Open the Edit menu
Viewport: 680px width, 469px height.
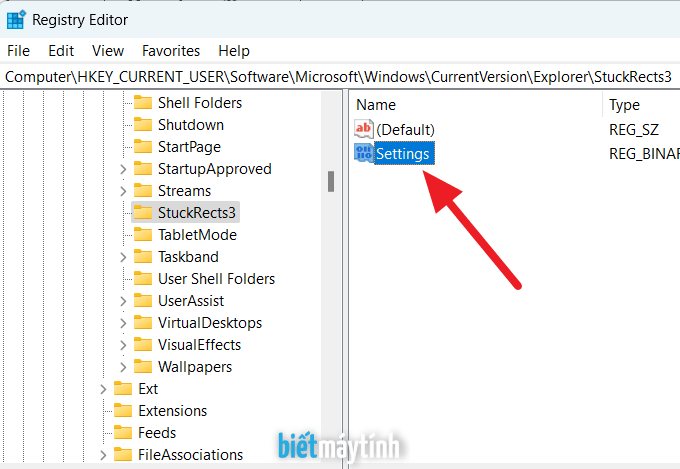click(61, 51)
